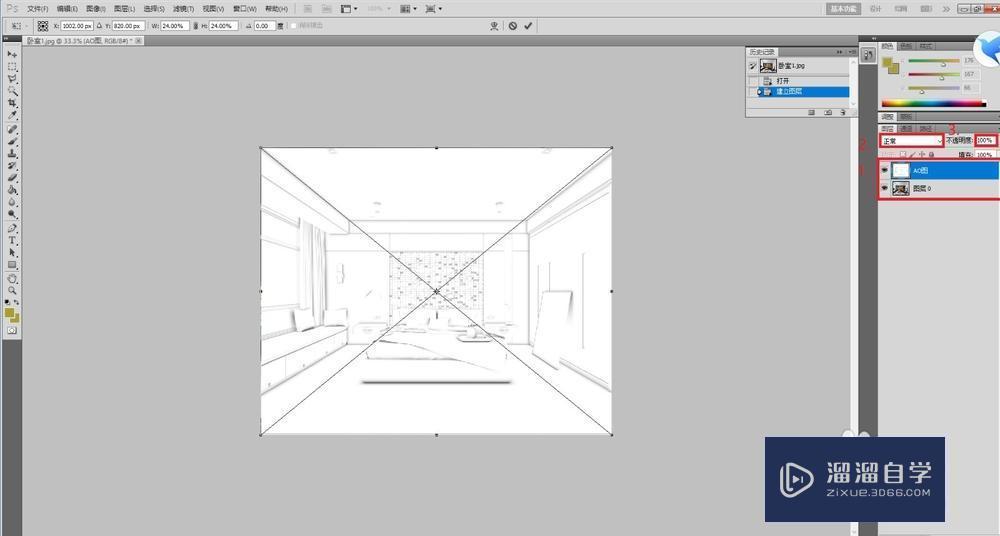This screenshot has width=1000, height=536.
Task: Toggle relative positioning triangle icon
Action: coord(99,26)
